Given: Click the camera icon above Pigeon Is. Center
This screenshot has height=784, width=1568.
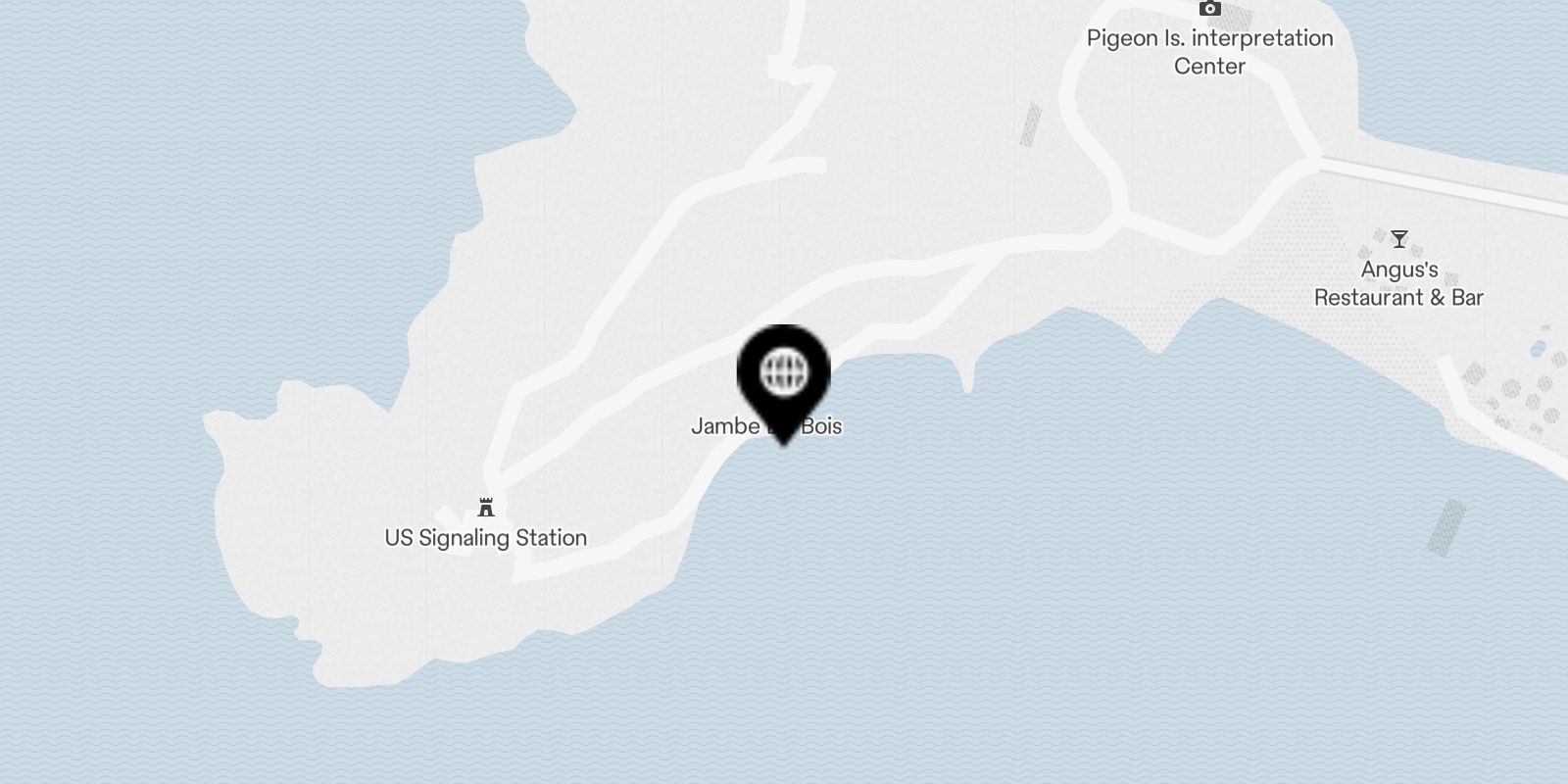Looking at the screenshot, I should click(1210, 9).
